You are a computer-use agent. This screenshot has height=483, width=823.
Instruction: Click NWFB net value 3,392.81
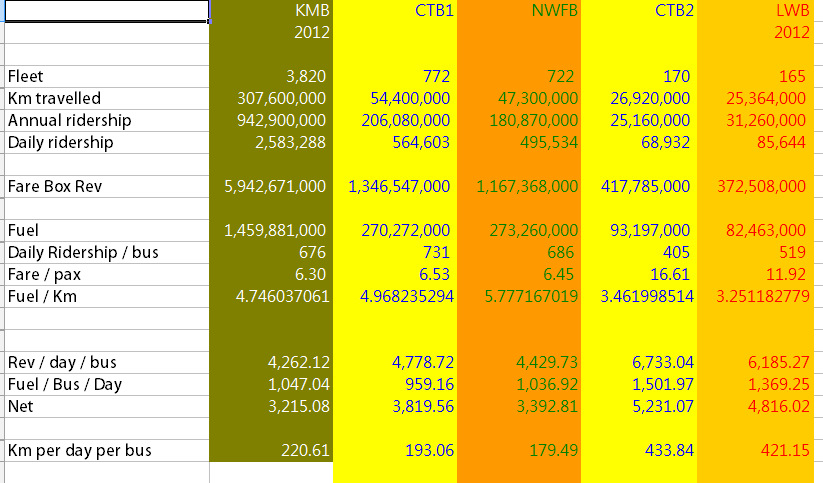click(547, 406)
